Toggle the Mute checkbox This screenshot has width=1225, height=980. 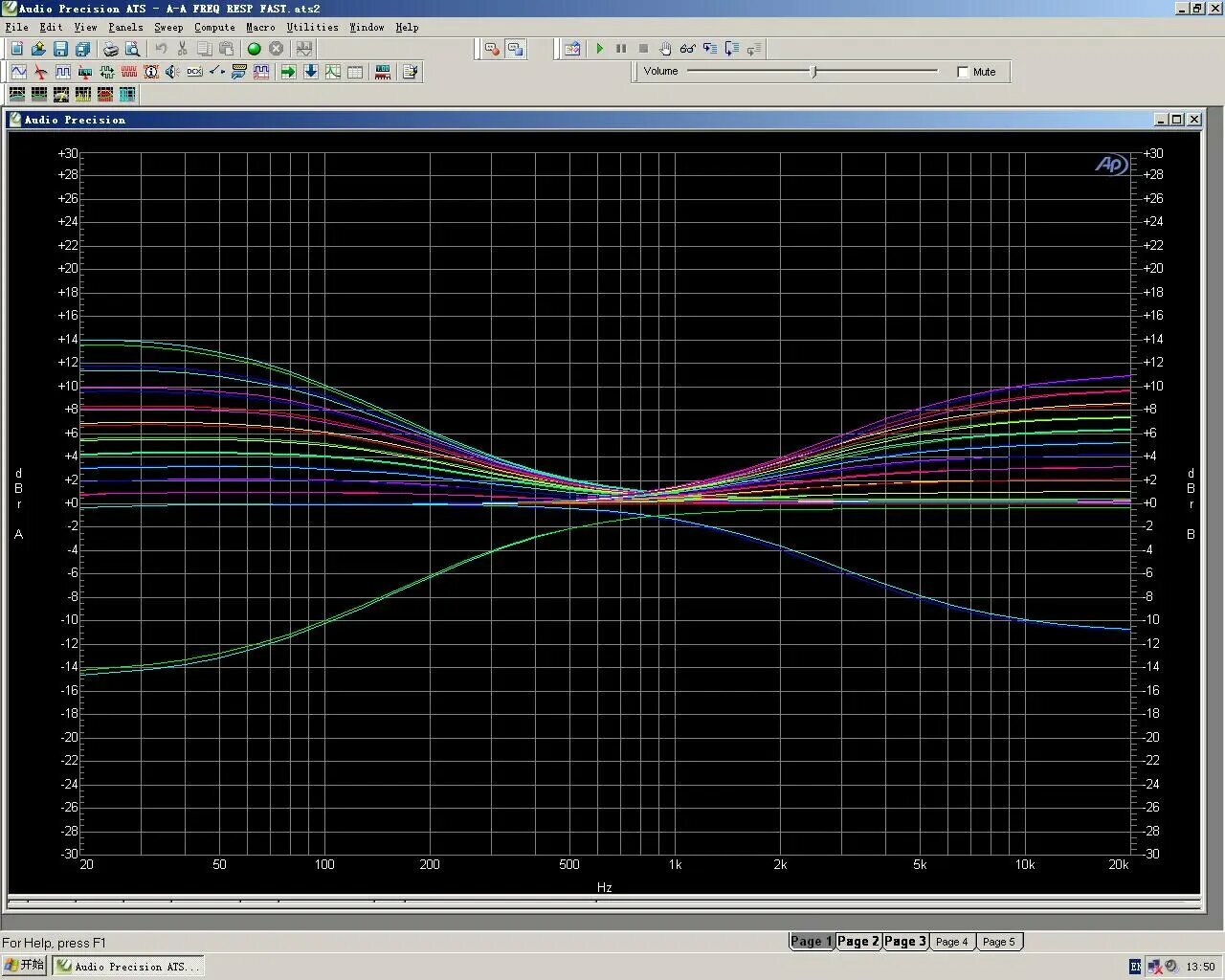[x=963, y=72]
